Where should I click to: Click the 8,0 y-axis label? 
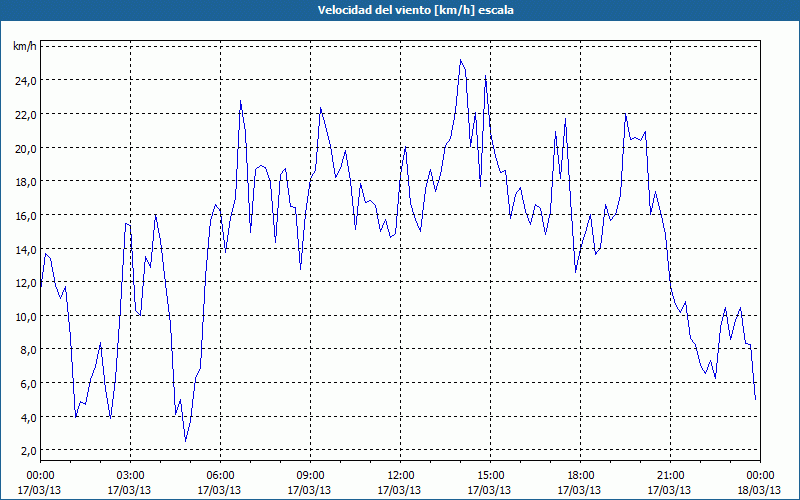click(29, 349)
